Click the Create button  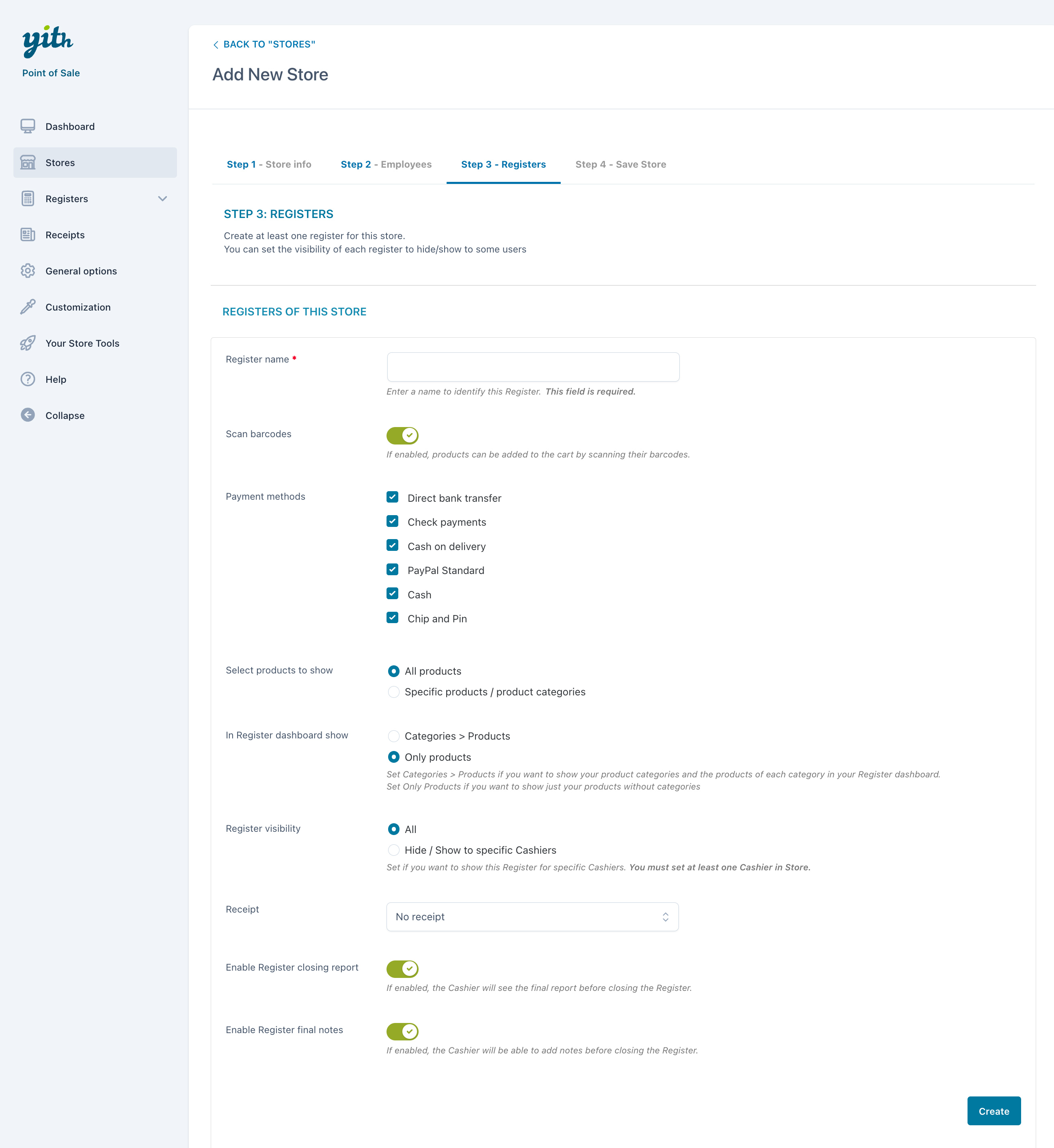[x=994, y=1111]
